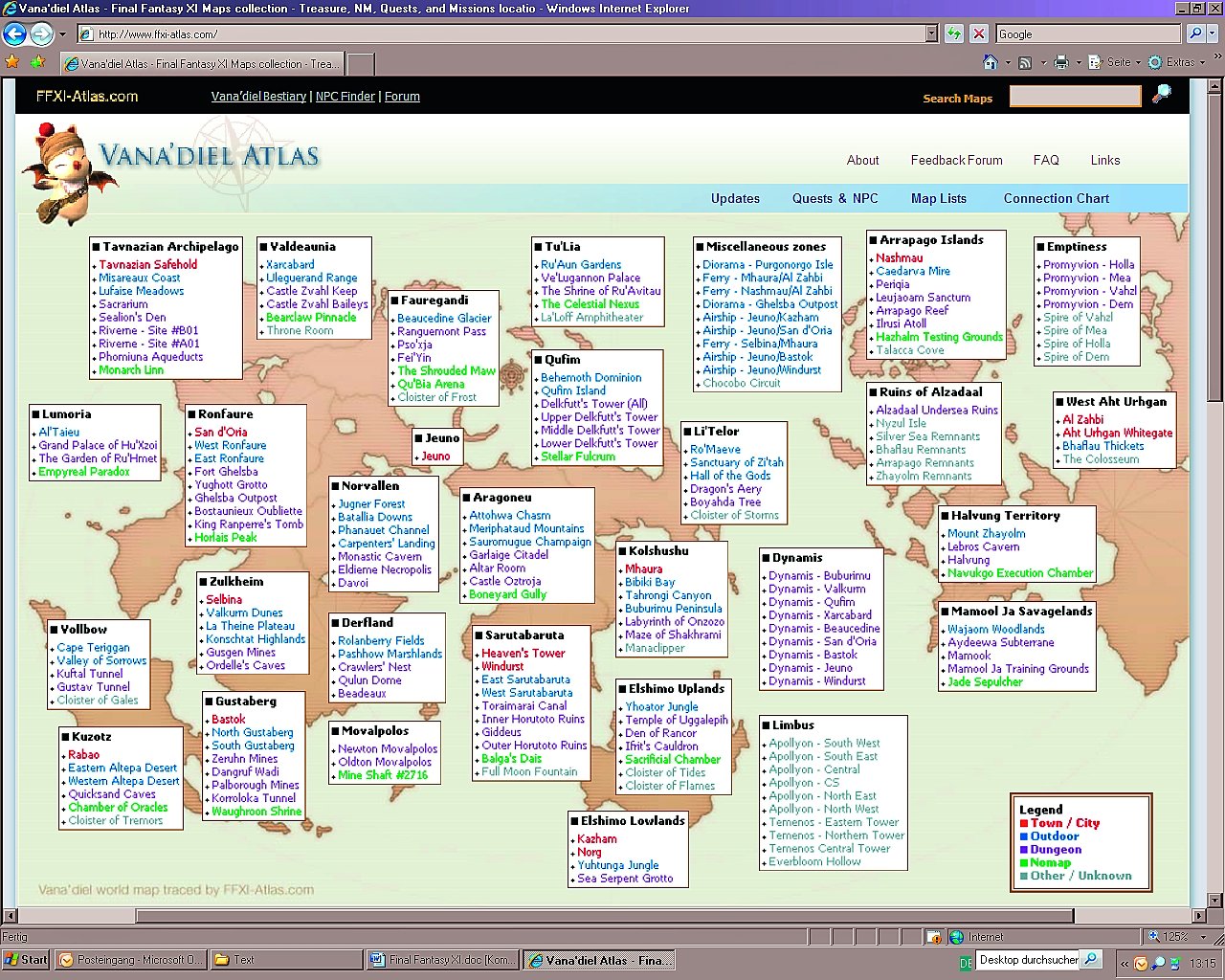Click the magnifier icon beside Search Maps
1225x980 pixels.
click(1161, 95)
